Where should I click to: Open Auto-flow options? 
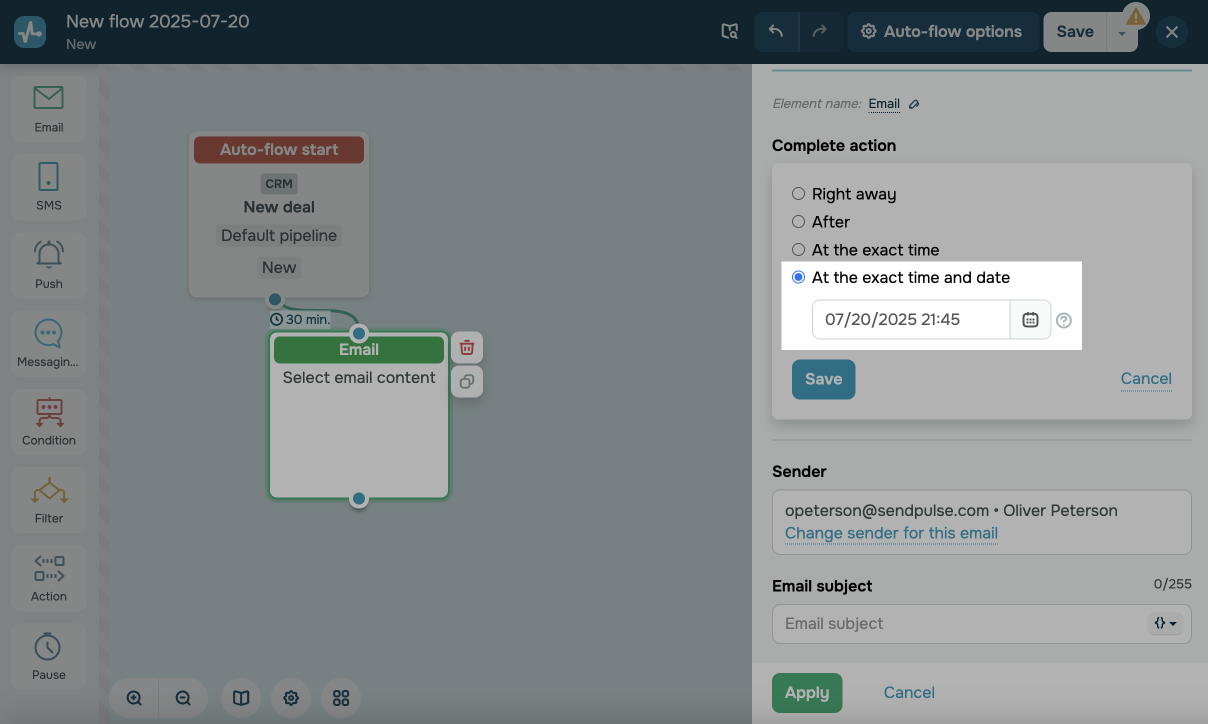[941, 32]
